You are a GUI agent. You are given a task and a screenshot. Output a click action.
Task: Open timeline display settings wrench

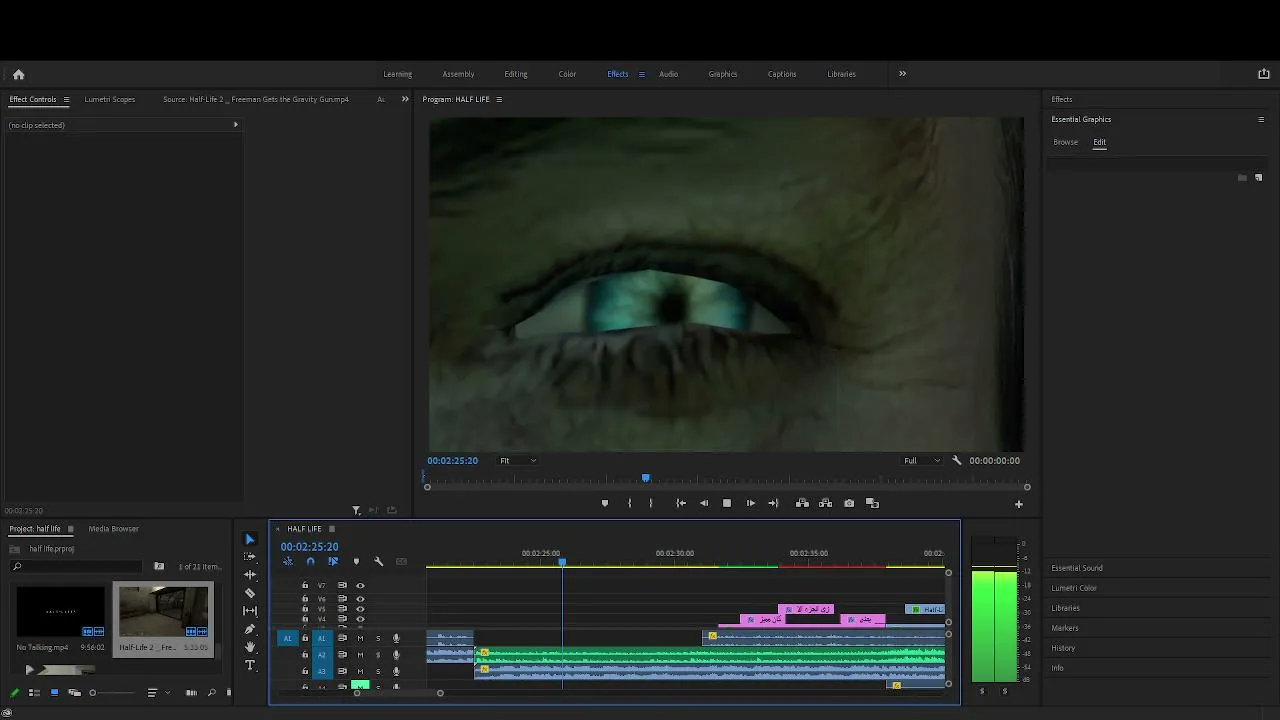coord(378,562)
